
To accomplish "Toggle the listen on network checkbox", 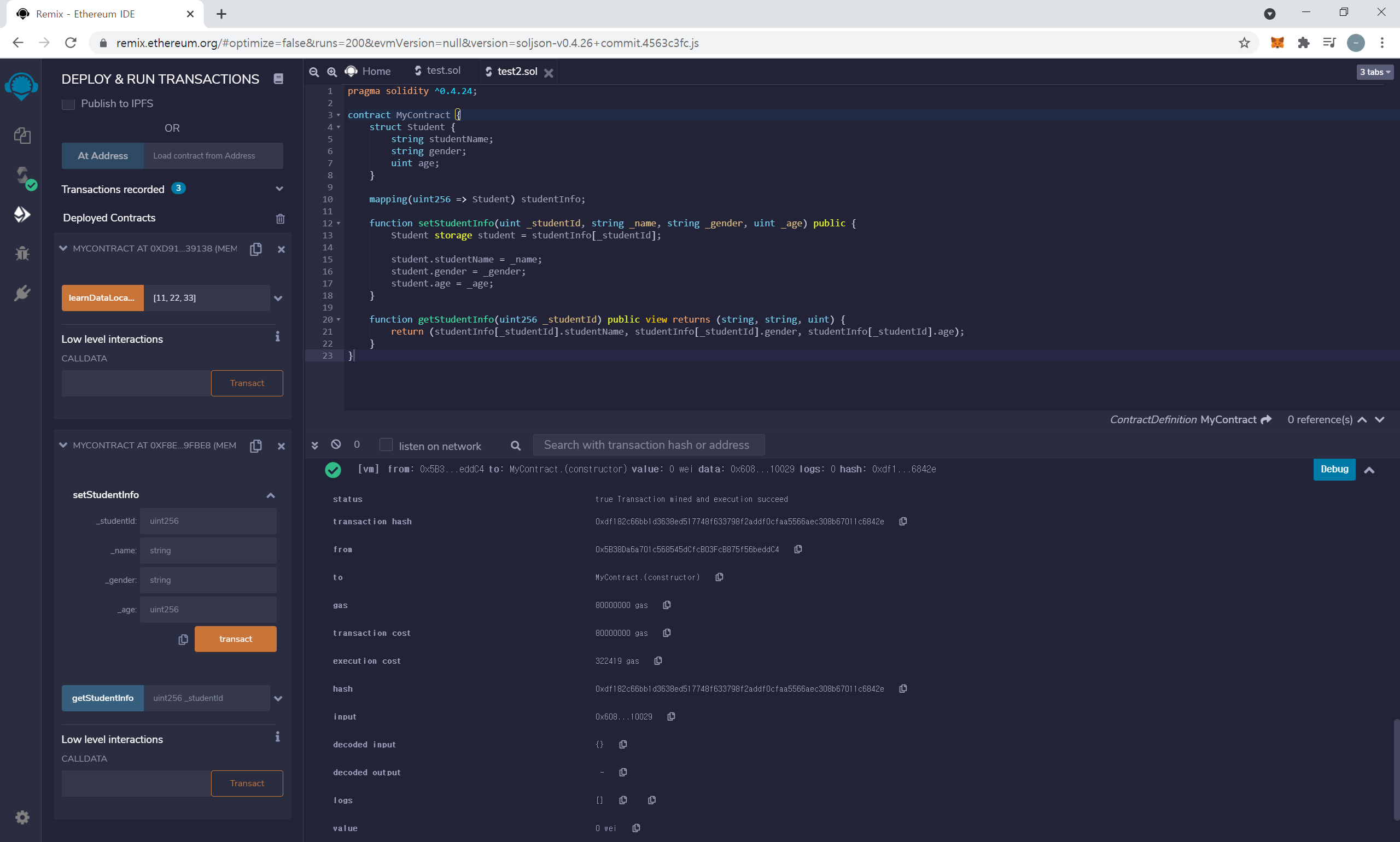I will (386, 445).
